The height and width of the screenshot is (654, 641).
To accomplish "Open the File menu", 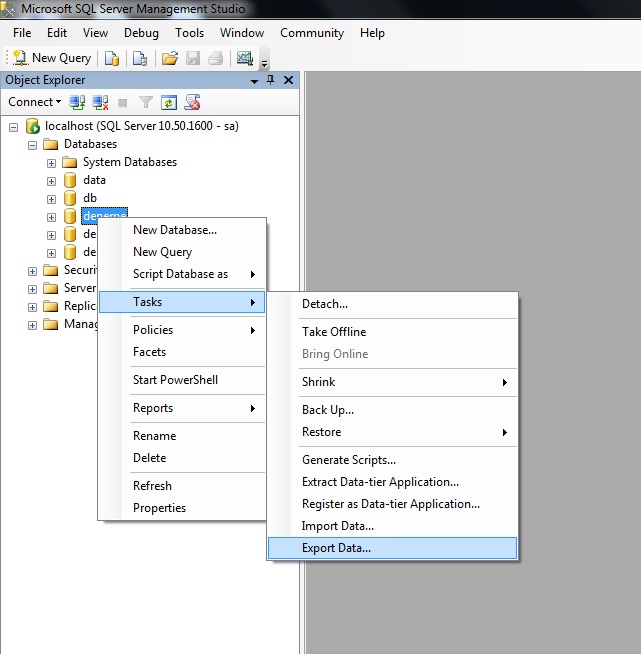I will pyautogui.click(x=22, y=33).
